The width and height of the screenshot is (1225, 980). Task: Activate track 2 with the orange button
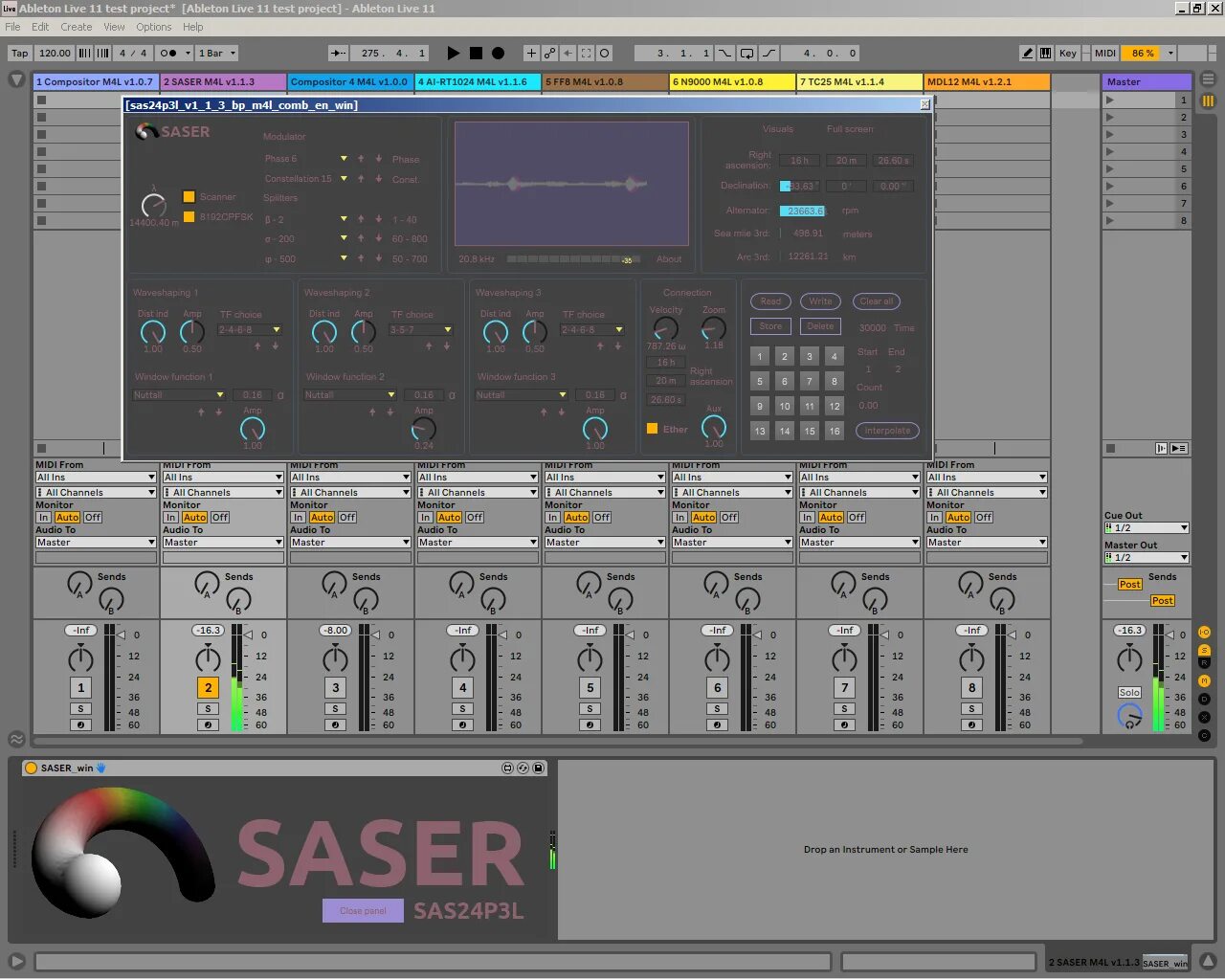click(x=208, y=687)
